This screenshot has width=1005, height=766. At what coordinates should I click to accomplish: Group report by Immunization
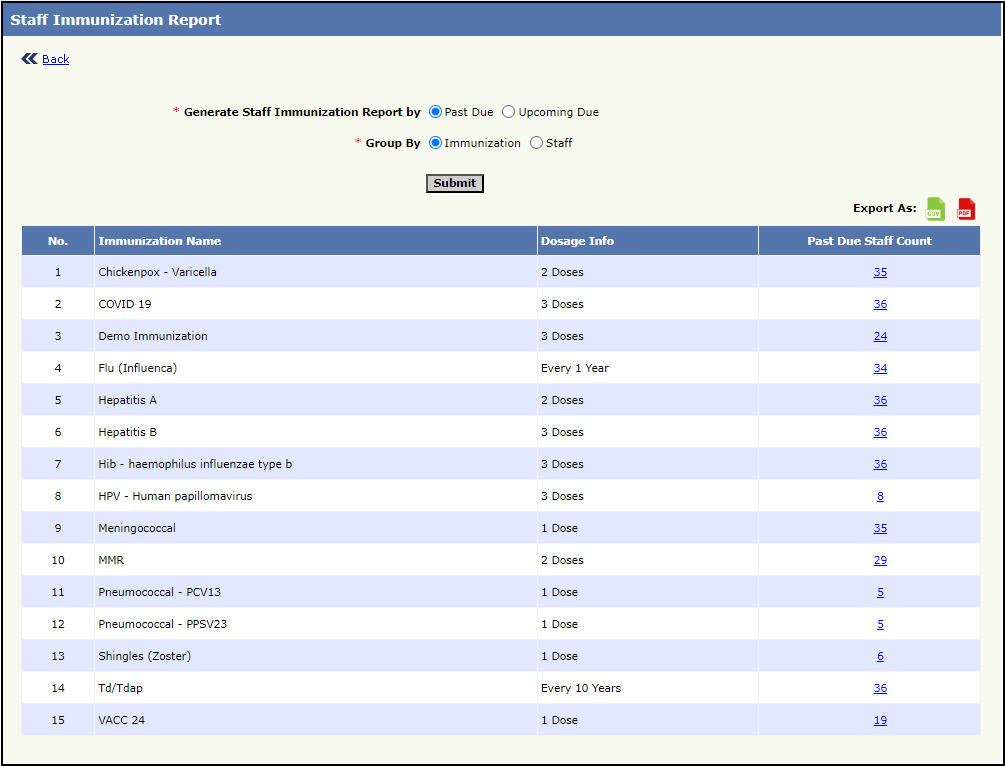(x=435, y=143)
